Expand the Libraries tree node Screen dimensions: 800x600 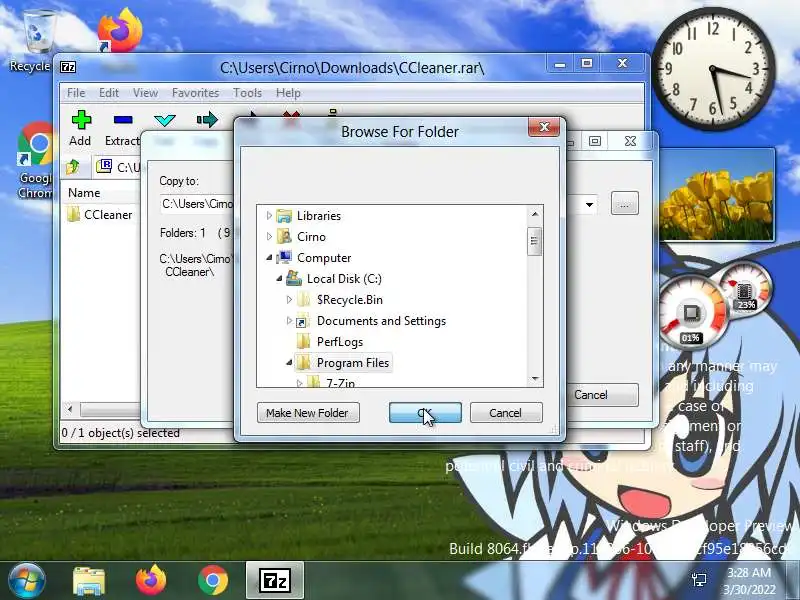(269, 216)
